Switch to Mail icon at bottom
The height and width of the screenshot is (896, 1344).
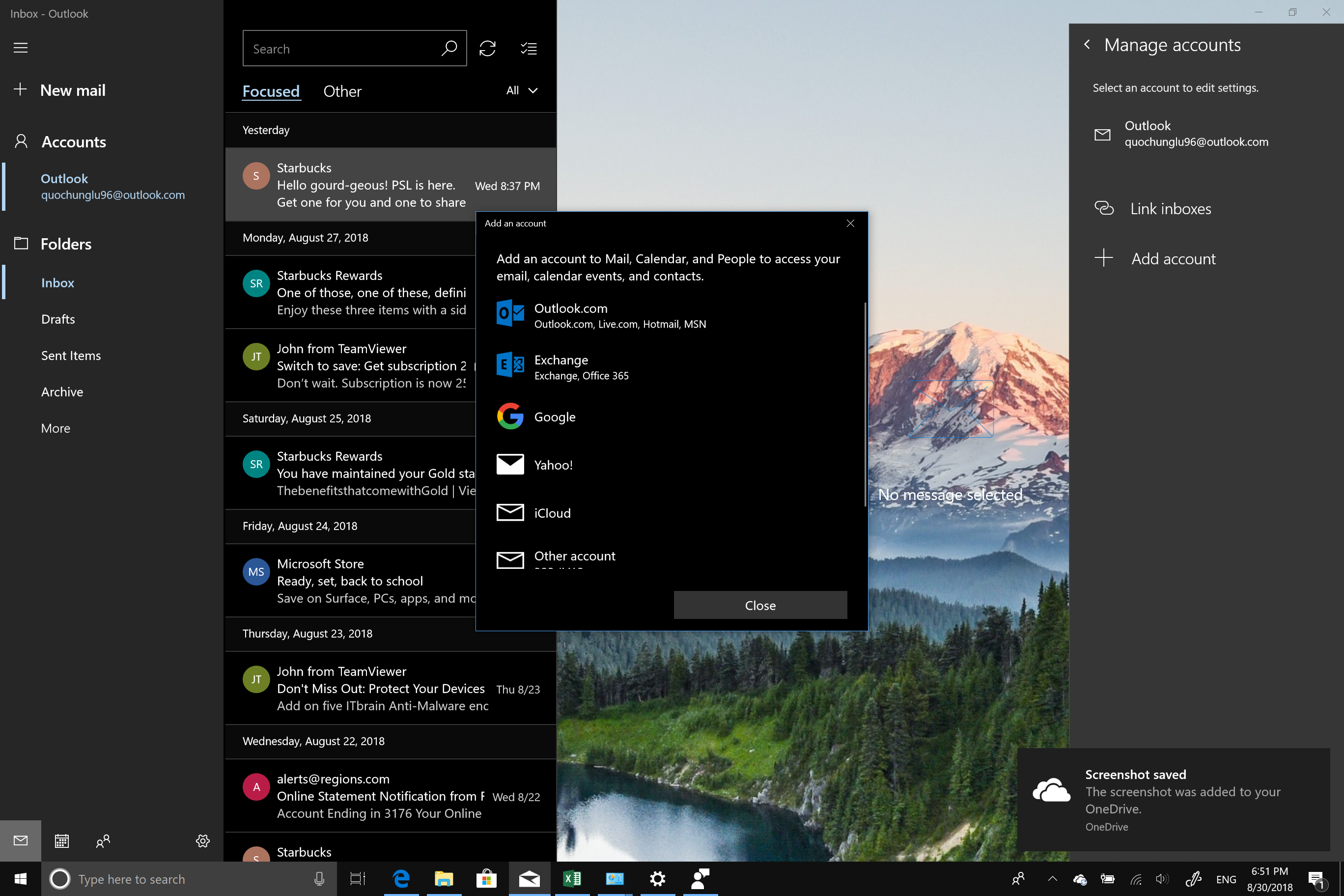[21, 840]
